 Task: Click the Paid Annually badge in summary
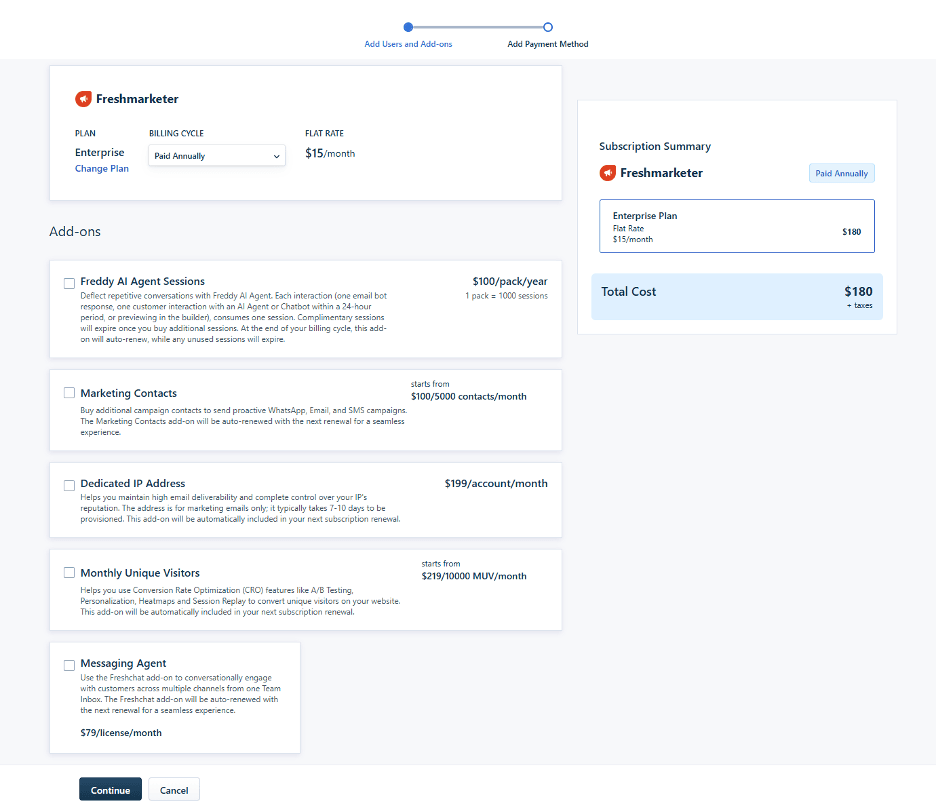click(x=841, y=173)
